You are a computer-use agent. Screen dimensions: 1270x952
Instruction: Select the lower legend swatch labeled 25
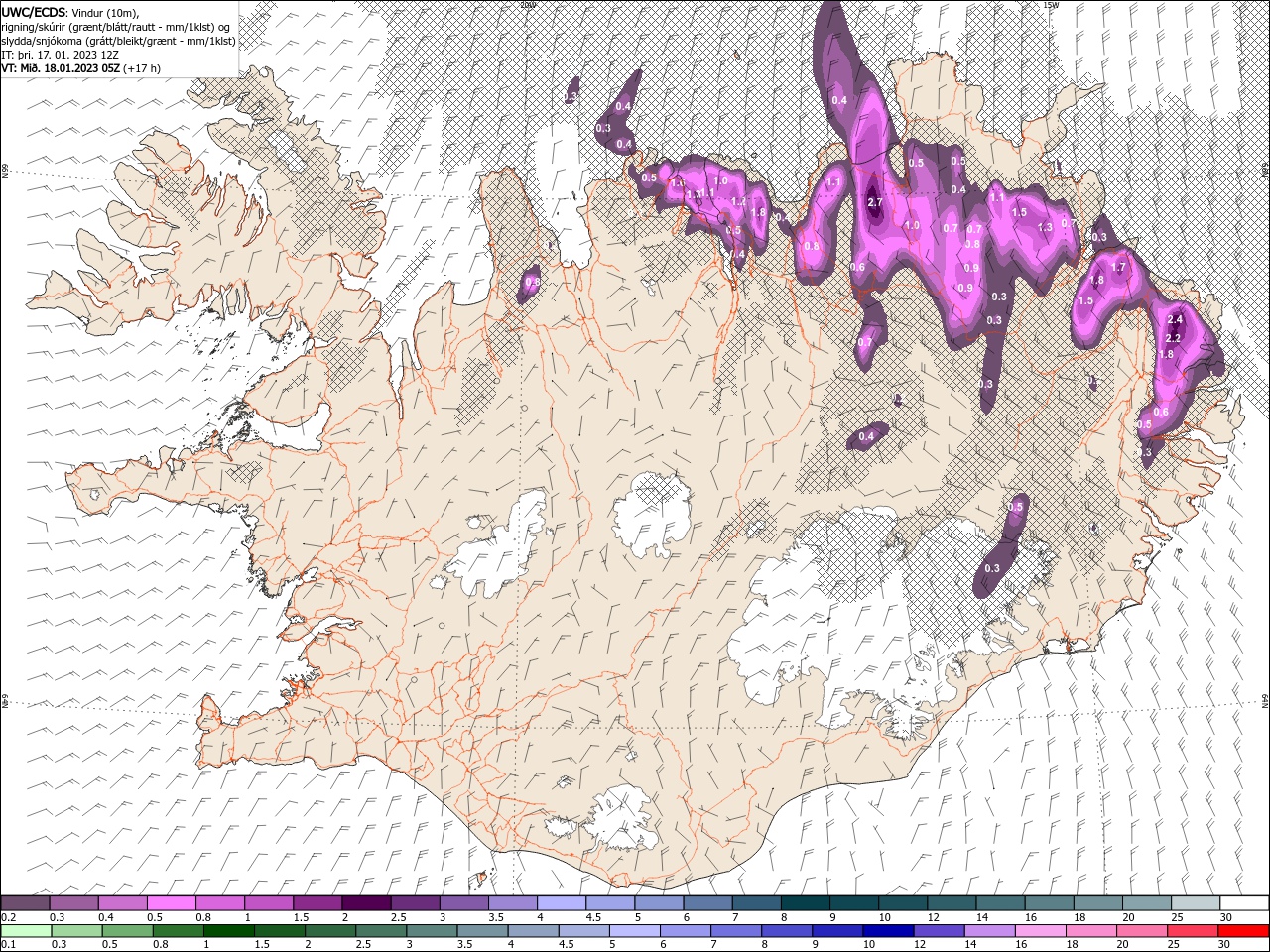click(1193, 930)
